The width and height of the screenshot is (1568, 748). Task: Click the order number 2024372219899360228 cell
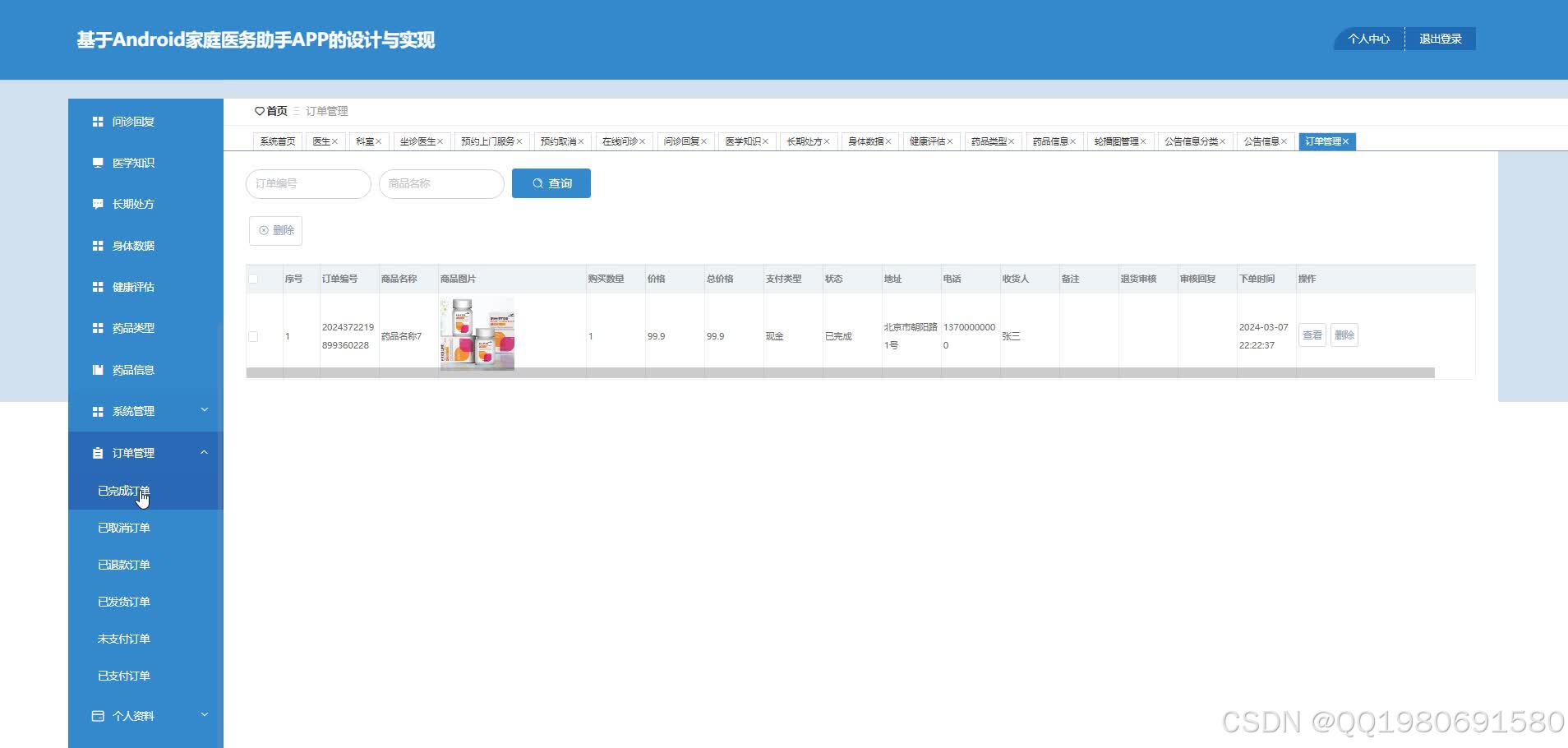coord(348,336)
